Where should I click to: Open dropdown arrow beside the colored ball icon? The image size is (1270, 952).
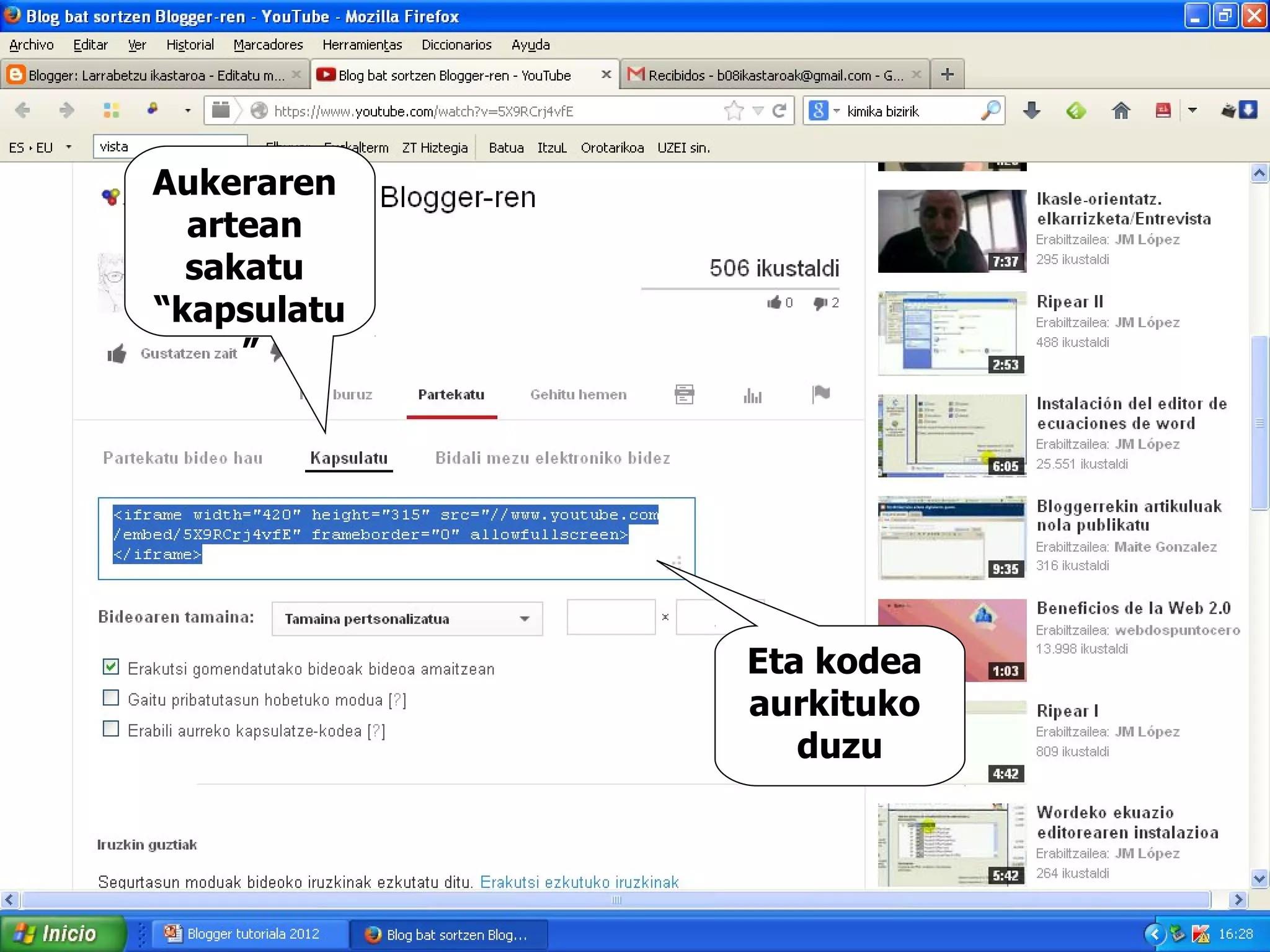(187, 111)
